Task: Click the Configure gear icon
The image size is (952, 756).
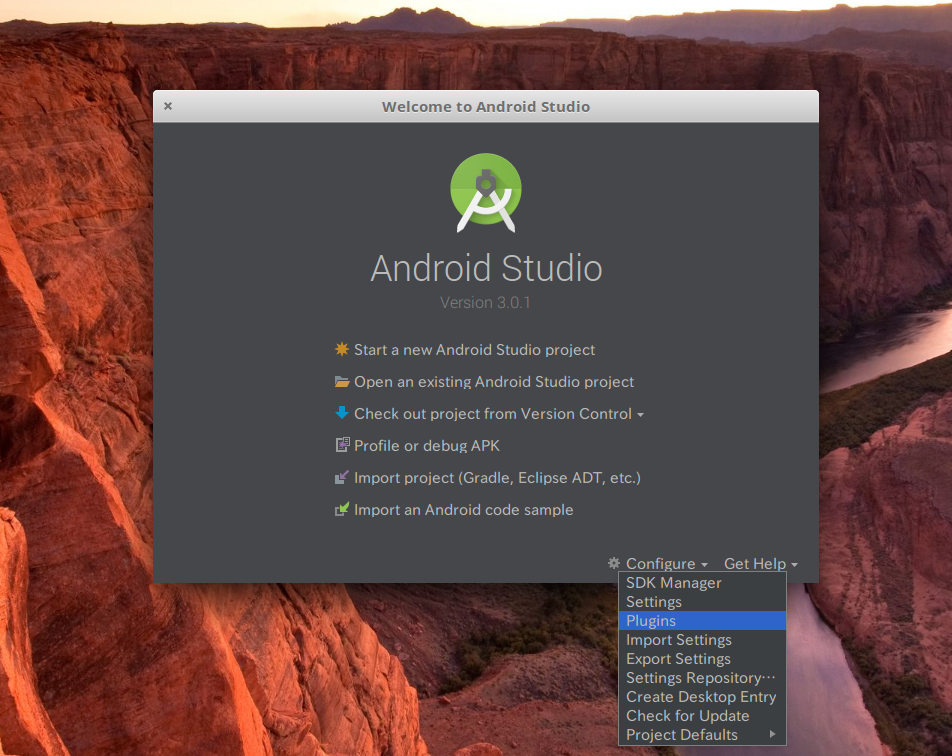Action: pos(614,563)
